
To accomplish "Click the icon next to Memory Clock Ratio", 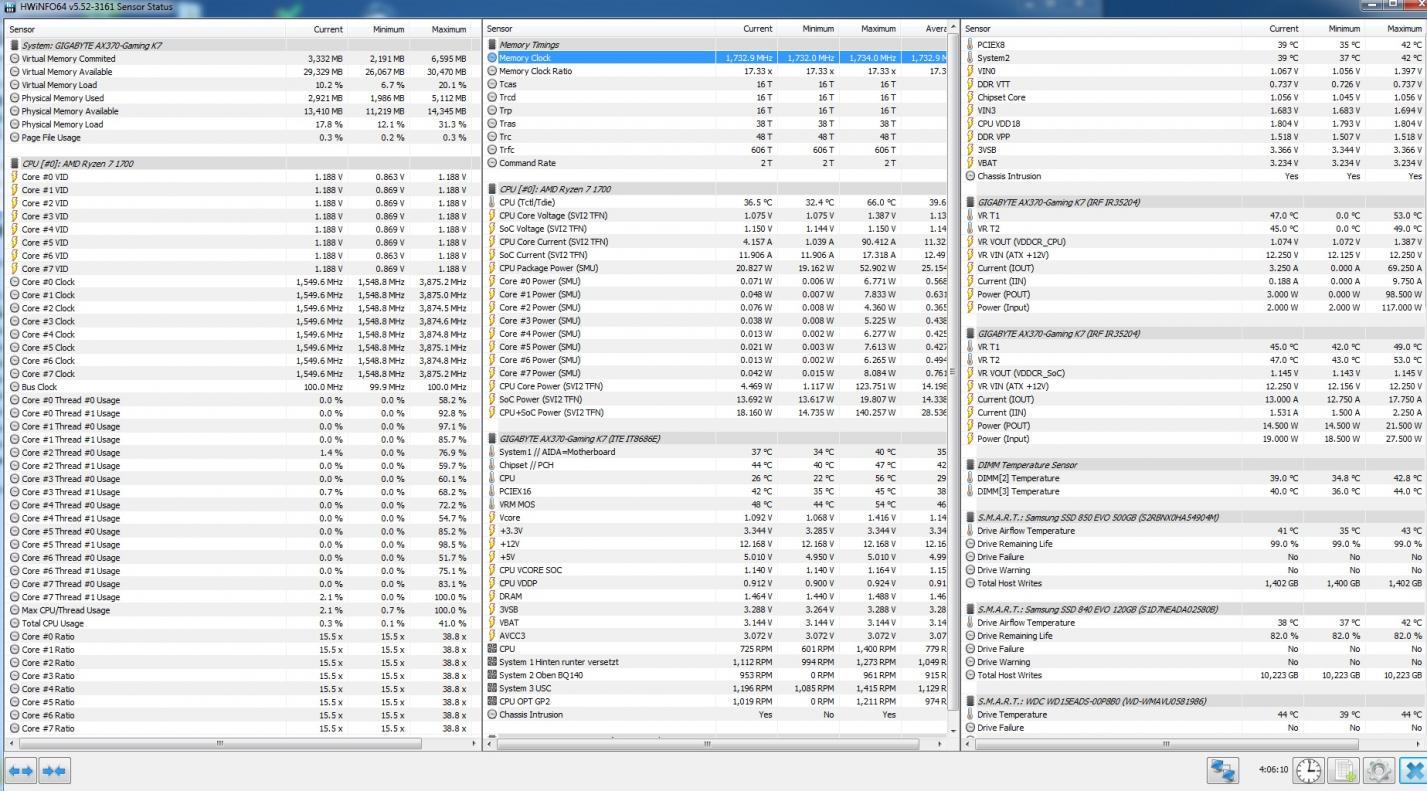I will pyautogui.click(x=491, y=71).
